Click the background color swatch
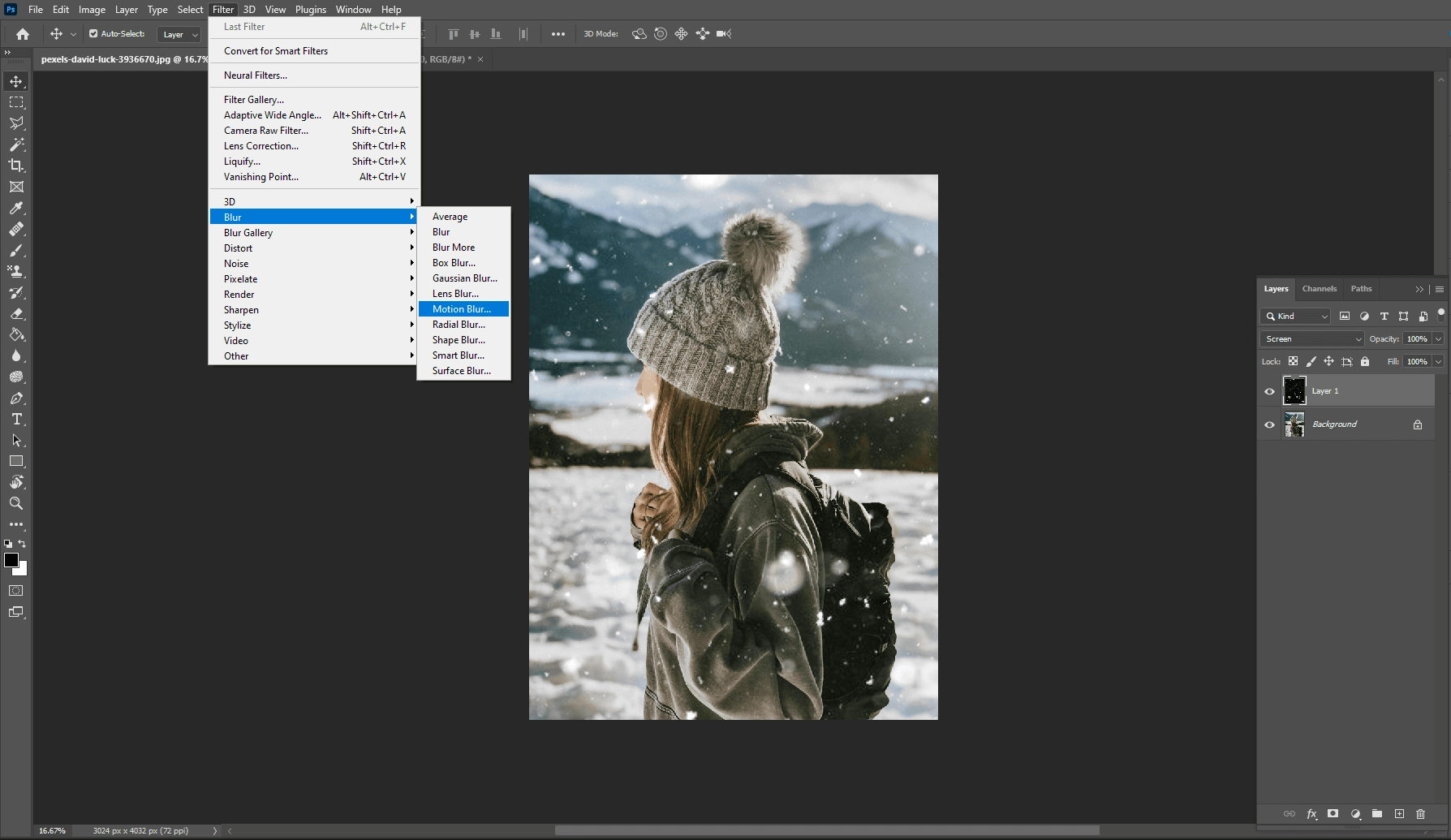The width and height of the screenshot is (1451, 840). click(22, 570)
